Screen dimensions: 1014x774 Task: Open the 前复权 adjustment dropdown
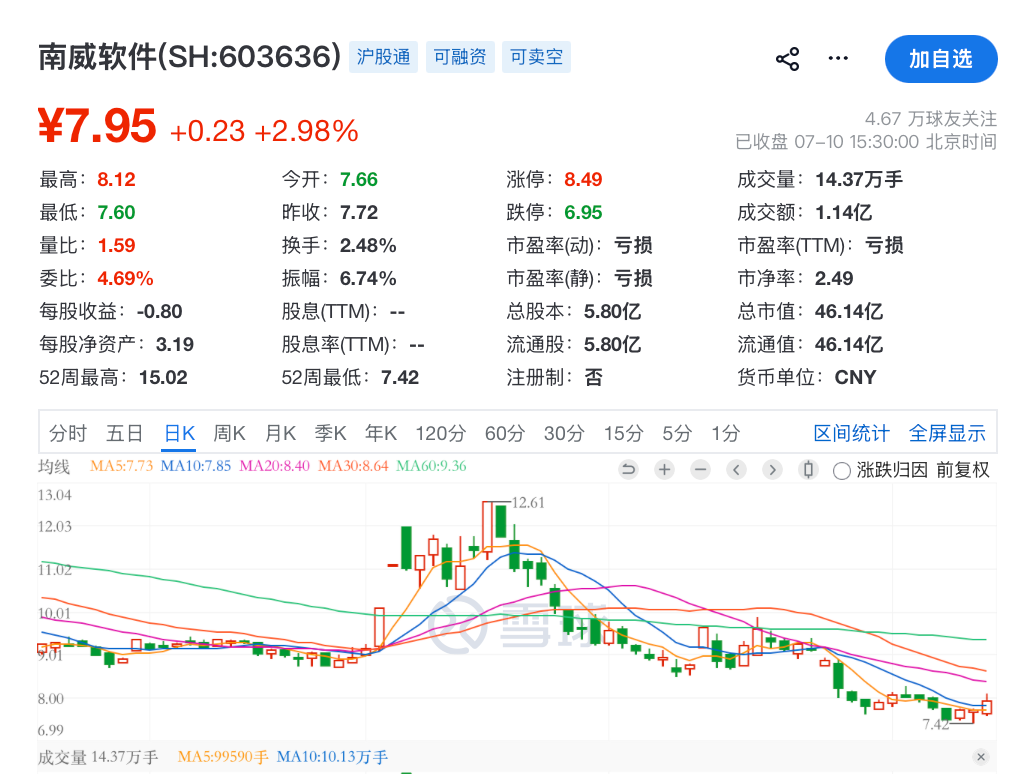(963, 470)
